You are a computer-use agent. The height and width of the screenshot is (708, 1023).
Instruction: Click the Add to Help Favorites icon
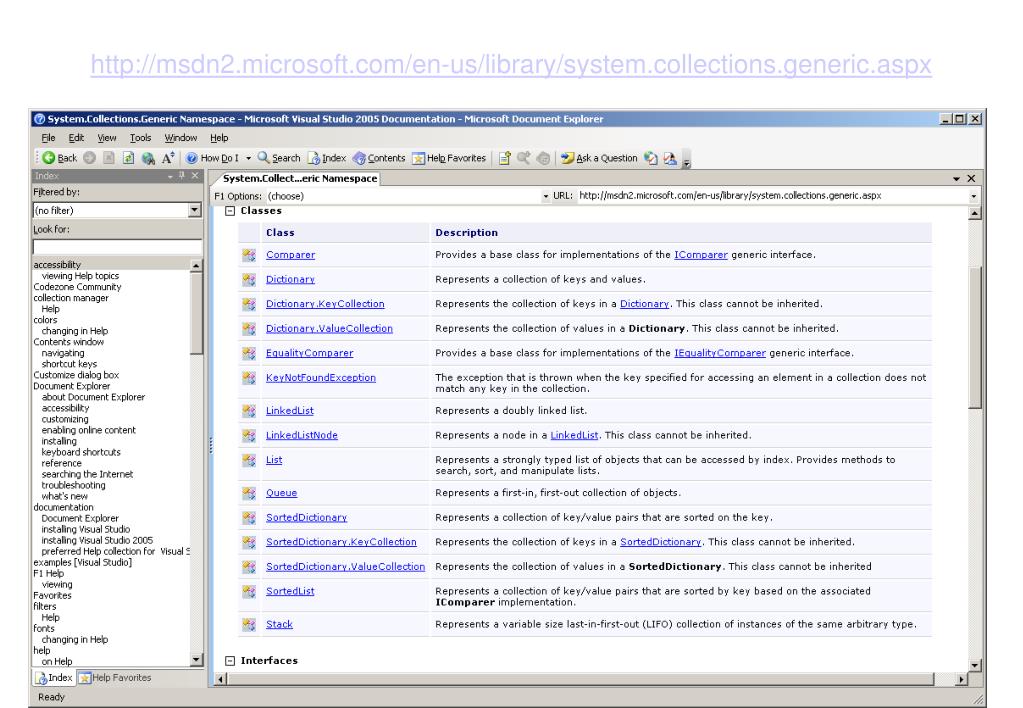[504, 158]
